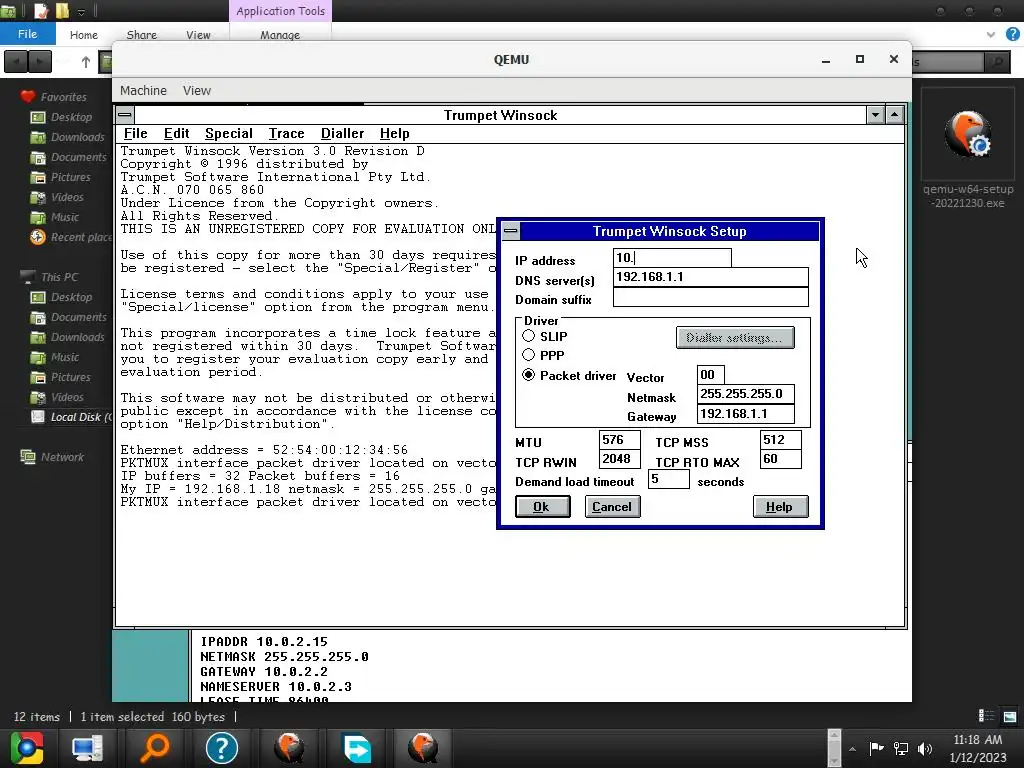The image size is (1024, 768).
Task: Click the Dialler settings button
Action: pos(735,338)
